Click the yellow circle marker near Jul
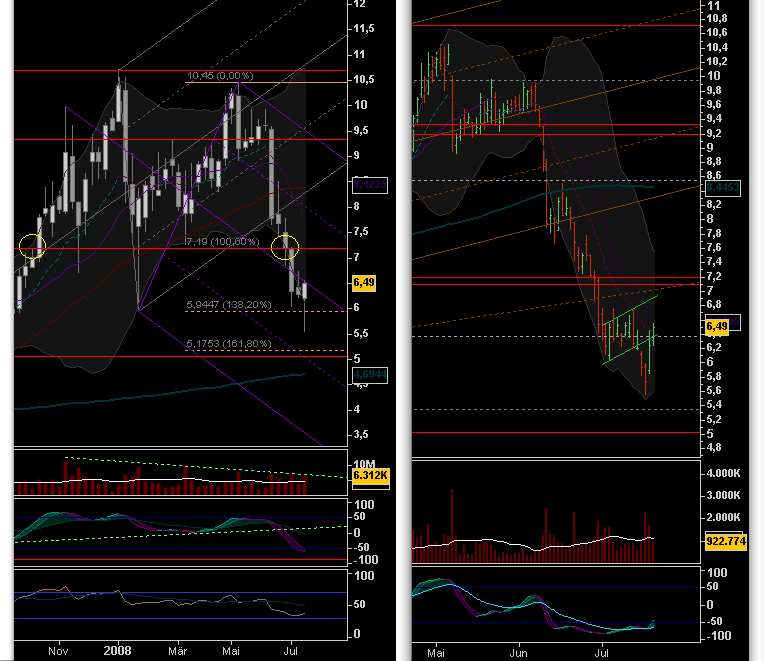The width and height of the screenshot is (764, 661). (x=285, y=247)
